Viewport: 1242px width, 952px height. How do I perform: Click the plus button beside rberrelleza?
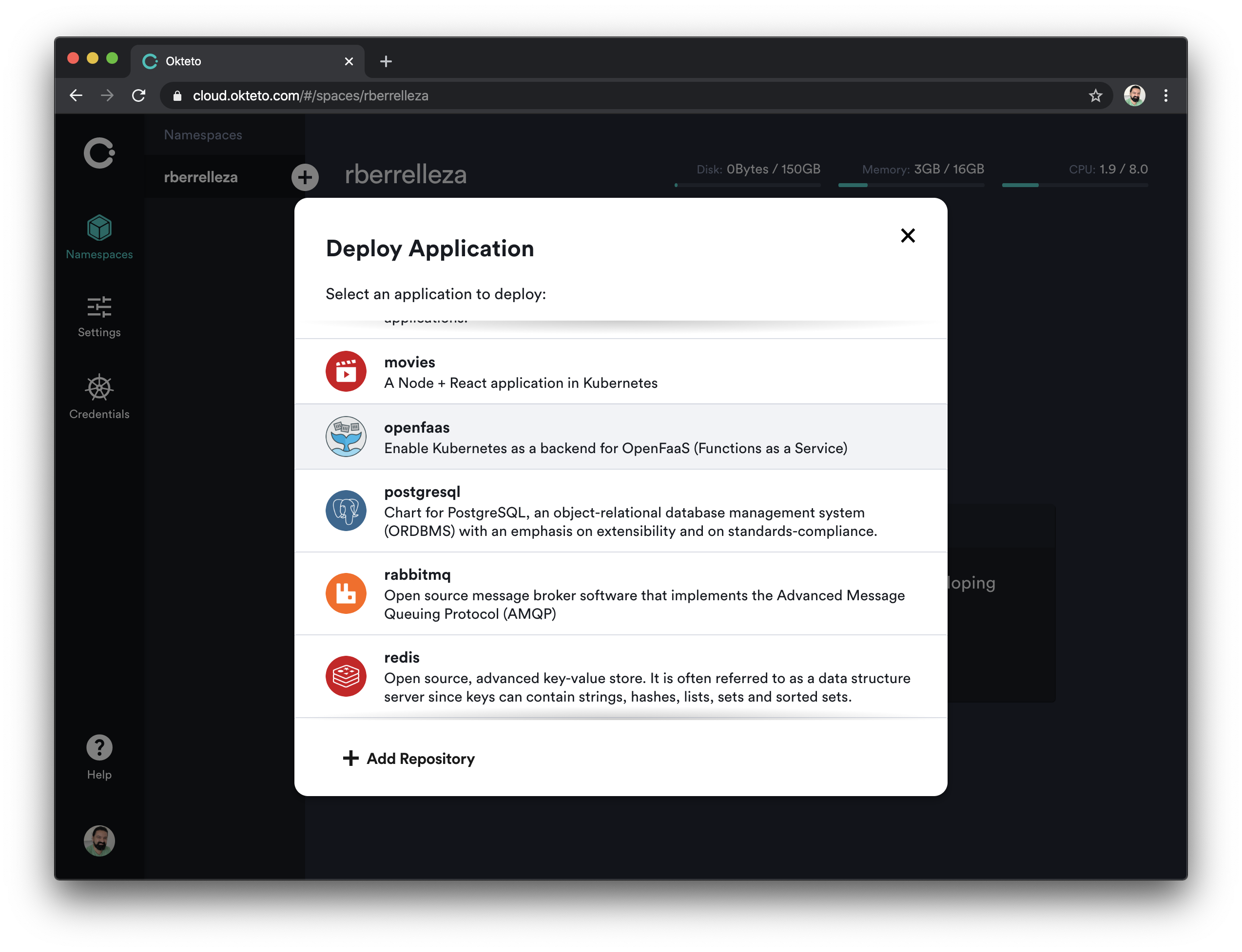click(x=305, y=177)
